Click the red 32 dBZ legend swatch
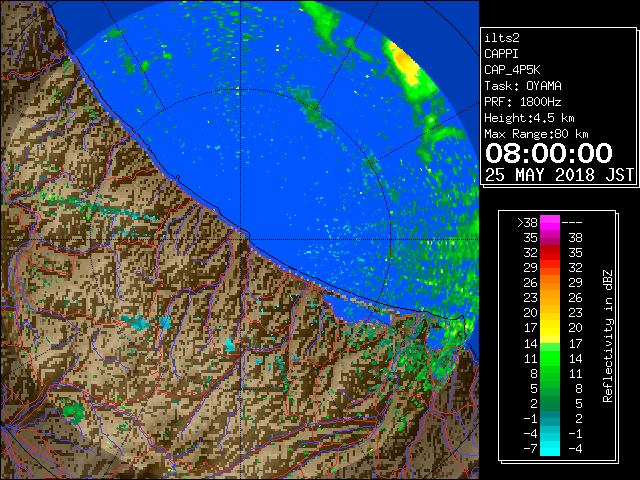Viewport: 640px width, 480px height. pos(550,253)
